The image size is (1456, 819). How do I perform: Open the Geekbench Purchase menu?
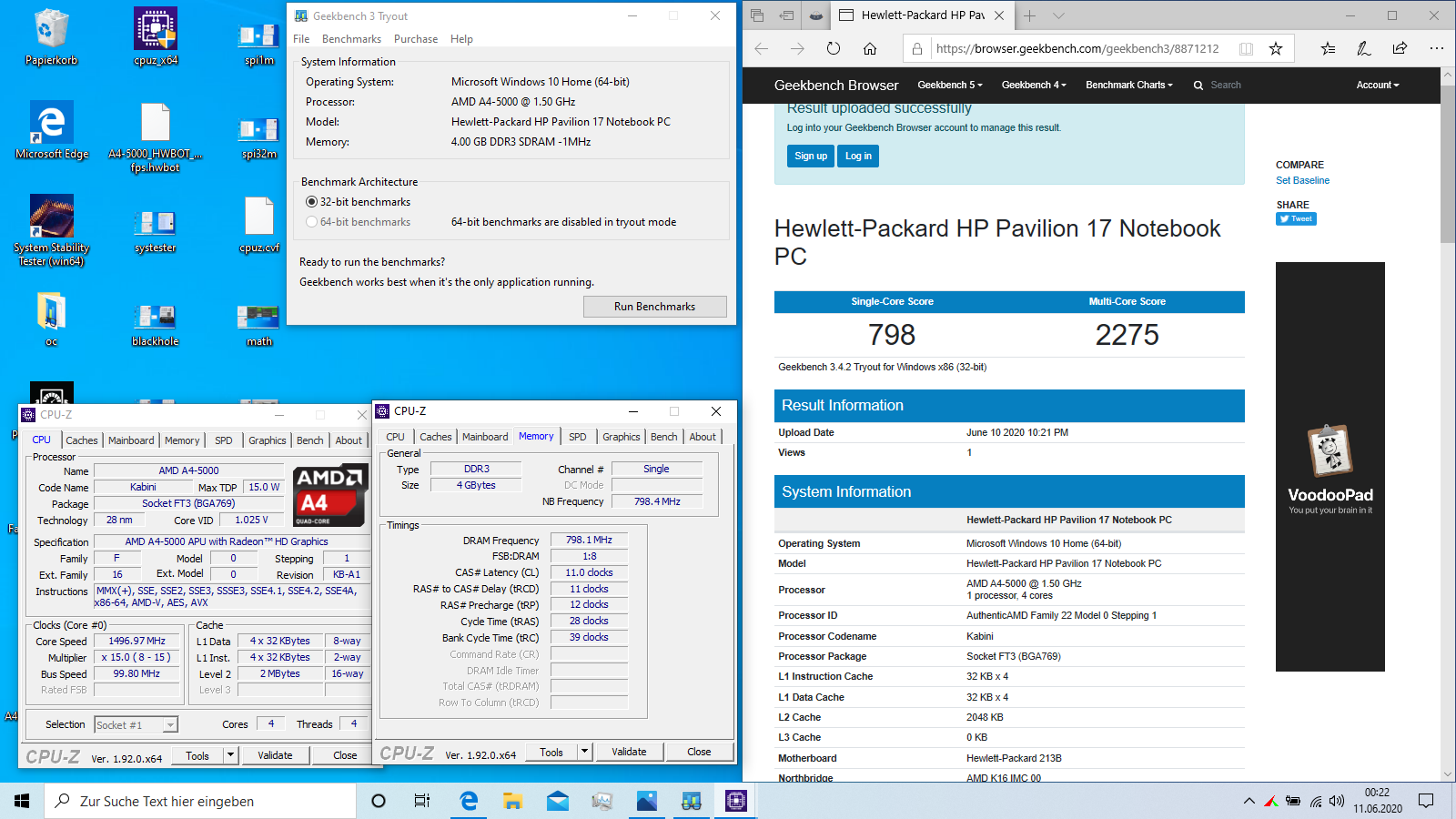(416, 39)
